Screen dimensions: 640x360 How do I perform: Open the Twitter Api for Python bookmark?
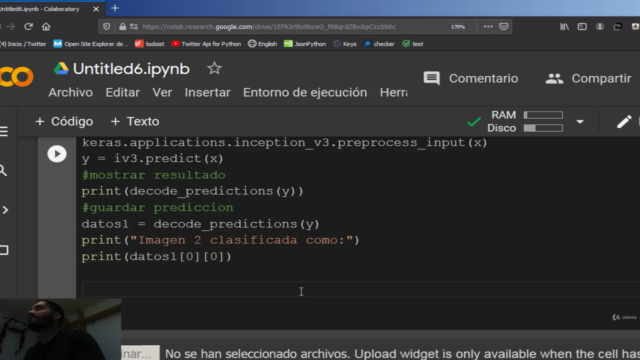coord(206,44)
